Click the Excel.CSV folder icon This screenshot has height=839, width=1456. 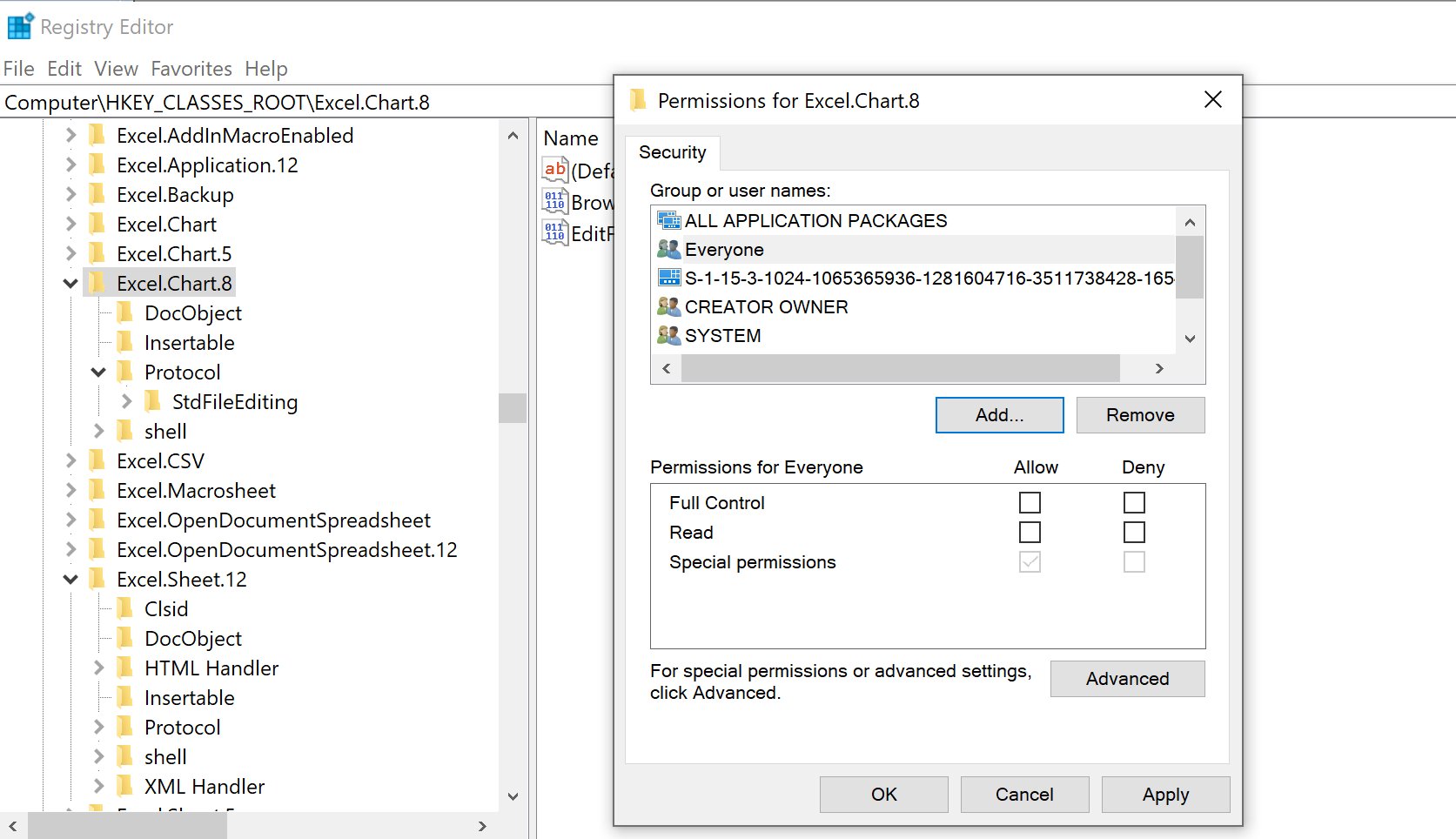(x=97, y=460)
